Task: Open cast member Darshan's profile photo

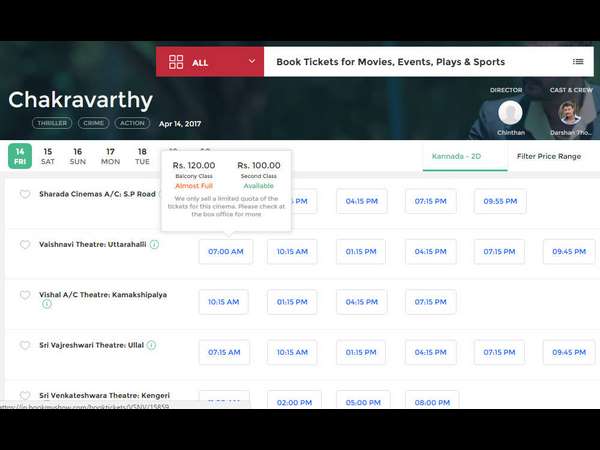Action: (571, 112)
